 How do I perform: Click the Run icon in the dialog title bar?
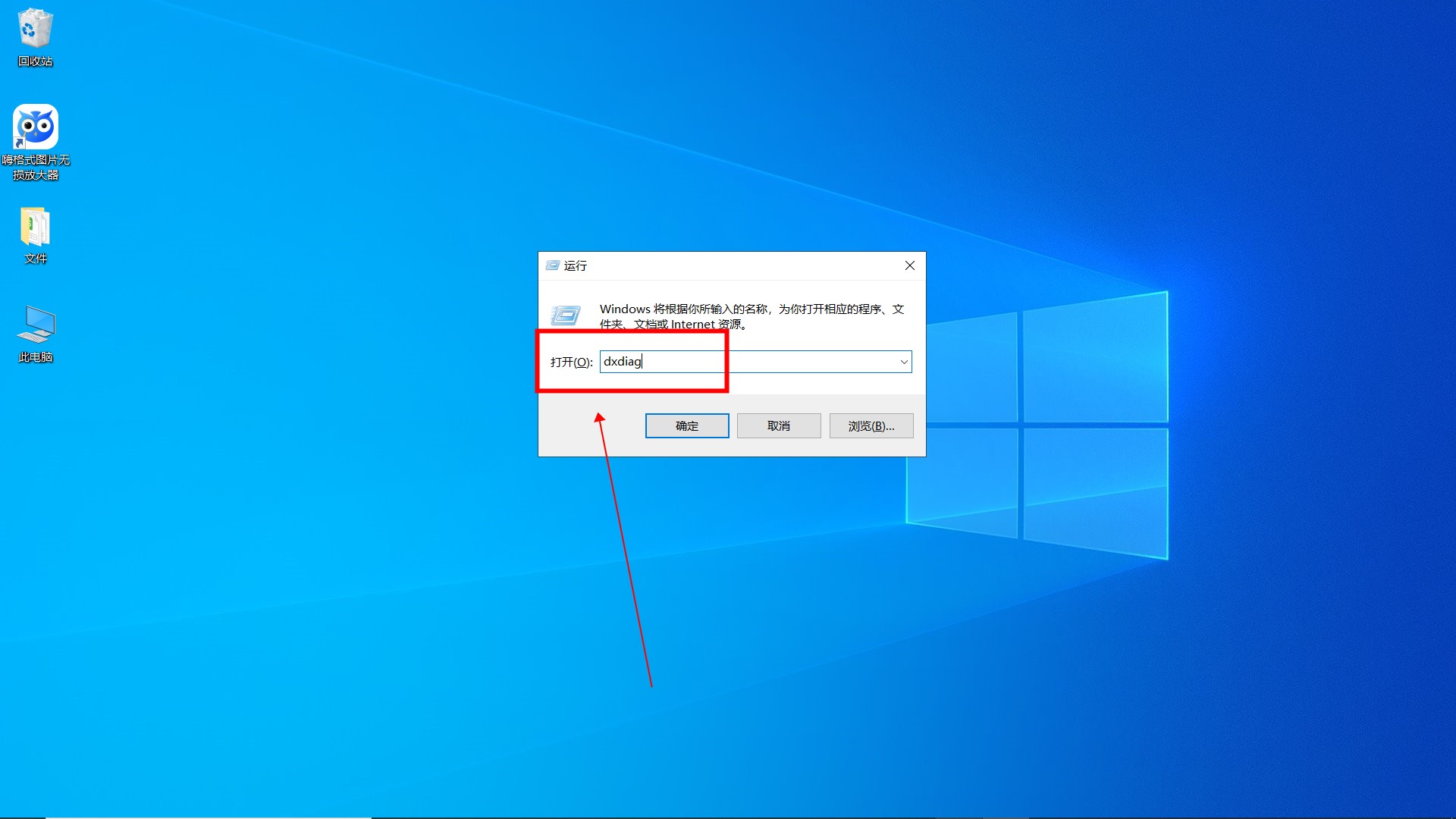pyautogui.click(x=552, y=265)
